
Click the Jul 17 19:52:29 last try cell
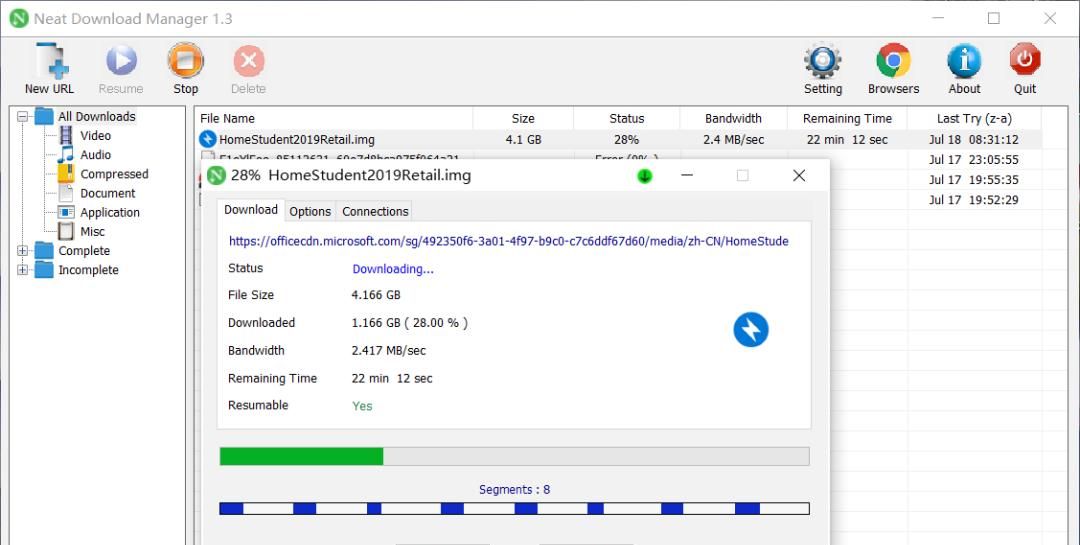(x=973, y=199)
